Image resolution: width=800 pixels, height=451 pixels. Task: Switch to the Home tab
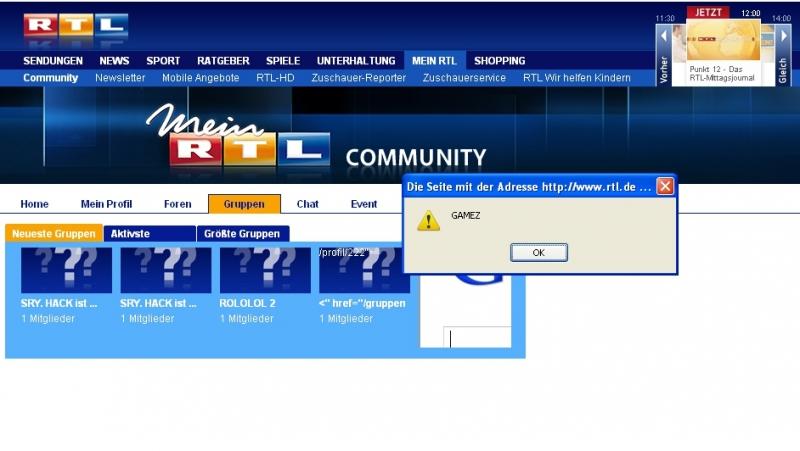point(34,204)
